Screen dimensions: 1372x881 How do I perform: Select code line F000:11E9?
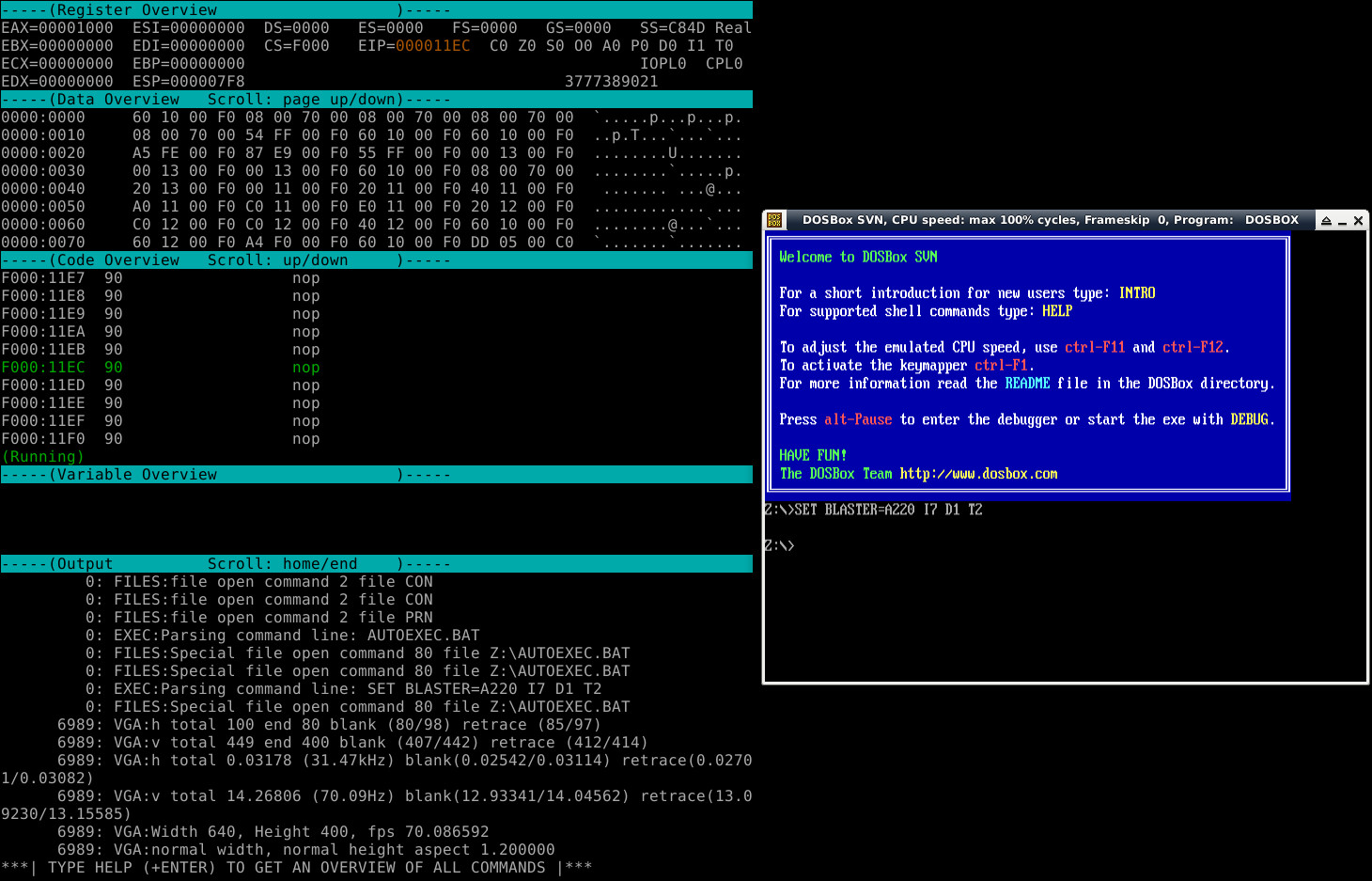coord(161,314)
